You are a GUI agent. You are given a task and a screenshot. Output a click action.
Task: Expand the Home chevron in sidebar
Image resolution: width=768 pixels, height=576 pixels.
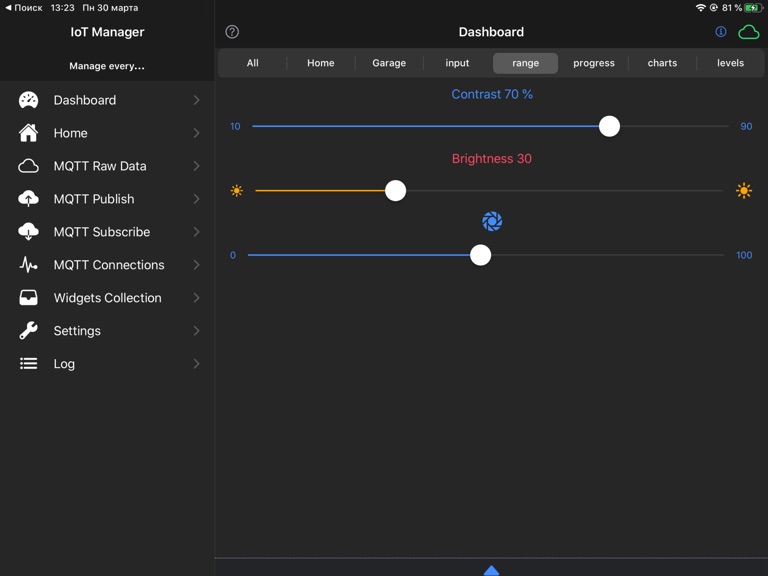click(x=196, y=133)
